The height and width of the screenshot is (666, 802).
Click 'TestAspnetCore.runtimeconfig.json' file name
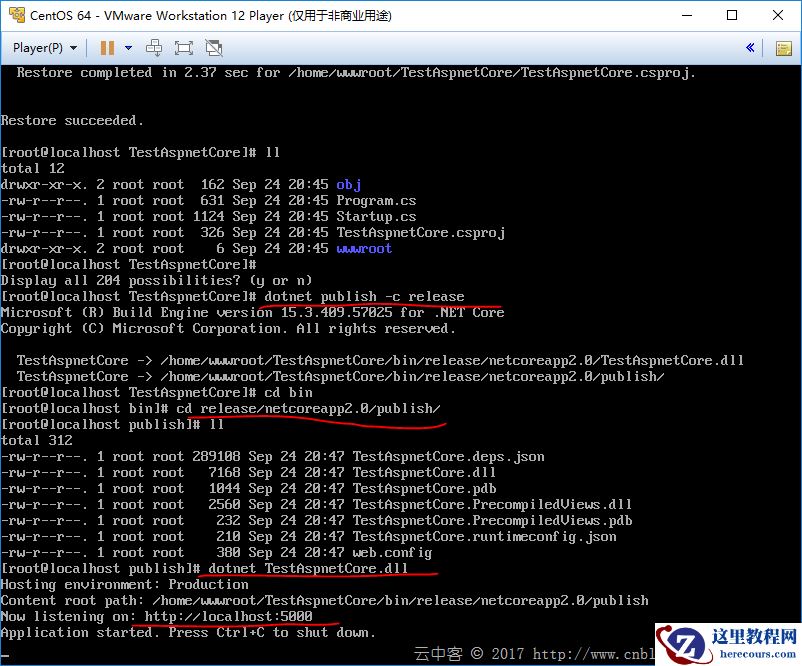484,537
